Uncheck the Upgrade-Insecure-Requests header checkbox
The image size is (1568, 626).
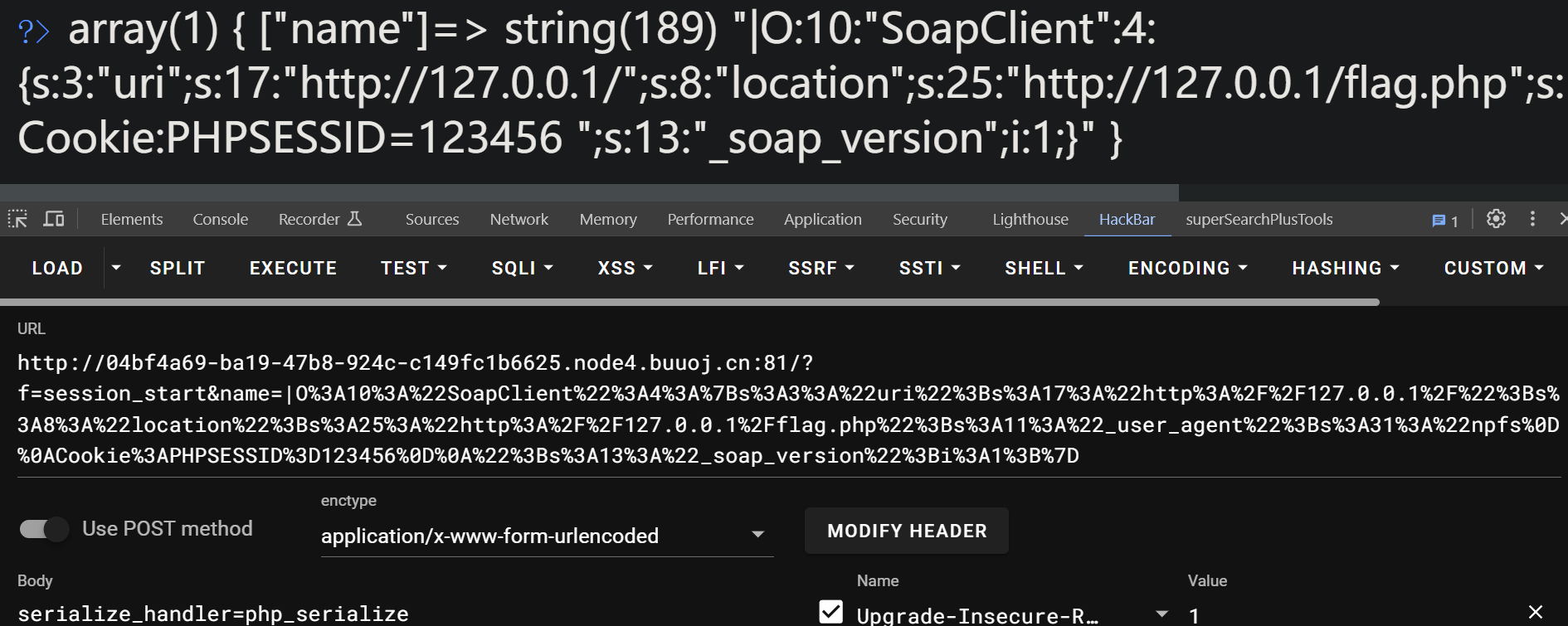(x=830, y=612)
